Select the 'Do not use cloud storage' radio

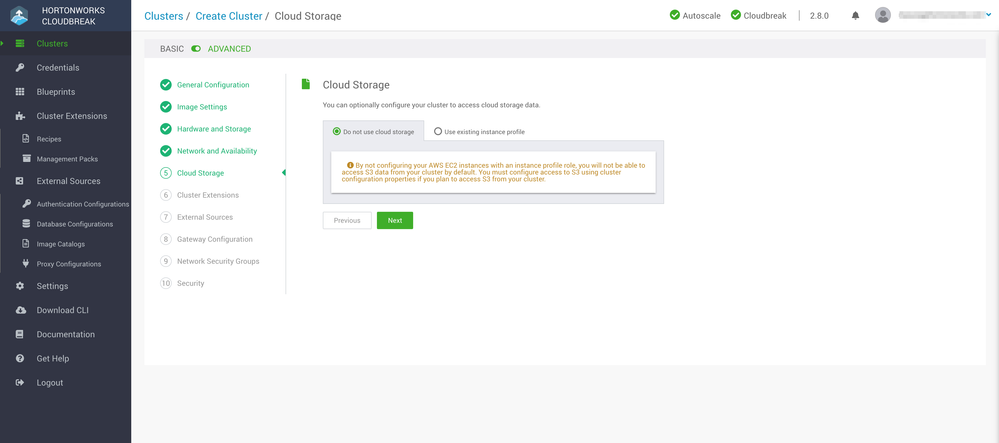[x=337, y=132]
